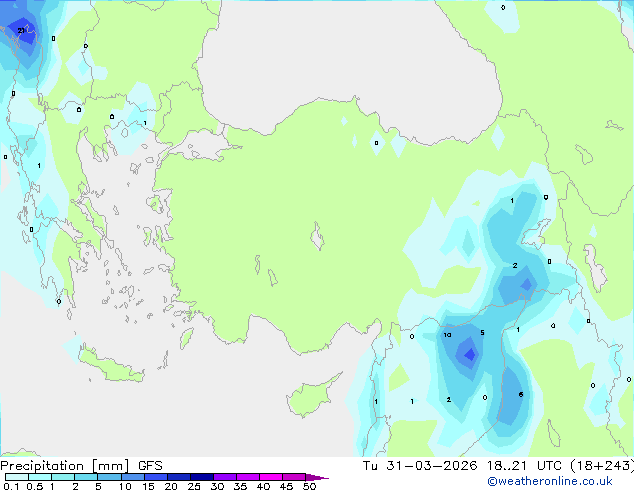Screen dimensions: 634x490
Task: Pick the 5–10 mm legend color swatch
Action: pos(109,477)
